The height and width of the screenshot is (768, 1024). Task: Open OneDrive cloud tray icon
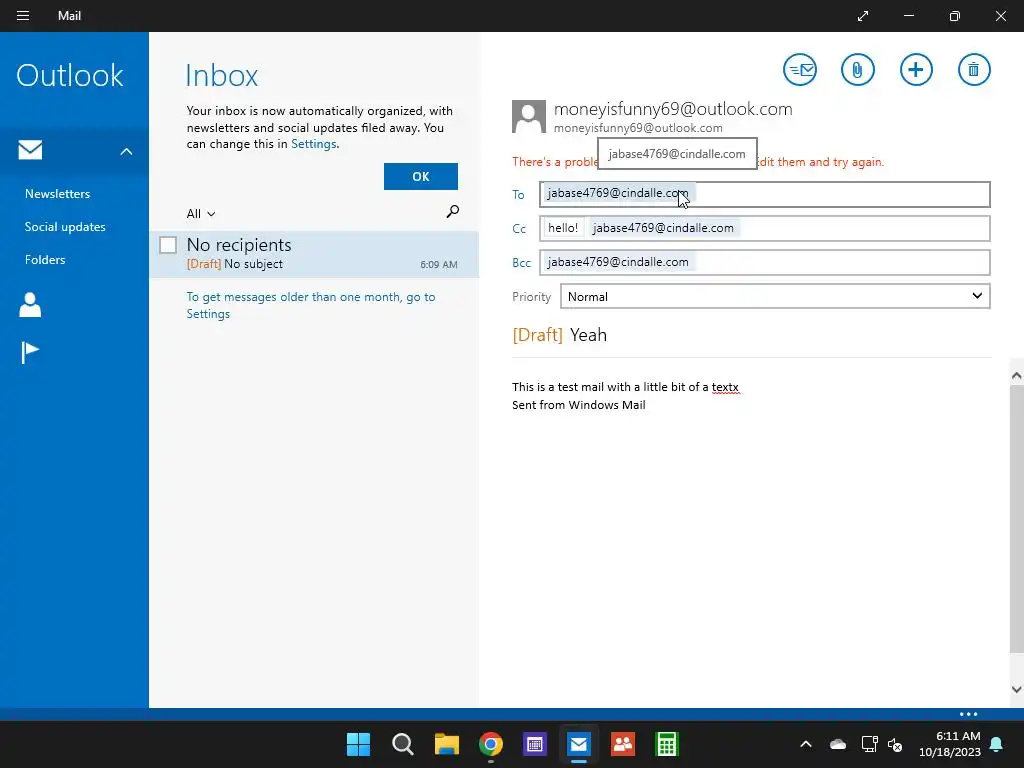coord(838,744)
